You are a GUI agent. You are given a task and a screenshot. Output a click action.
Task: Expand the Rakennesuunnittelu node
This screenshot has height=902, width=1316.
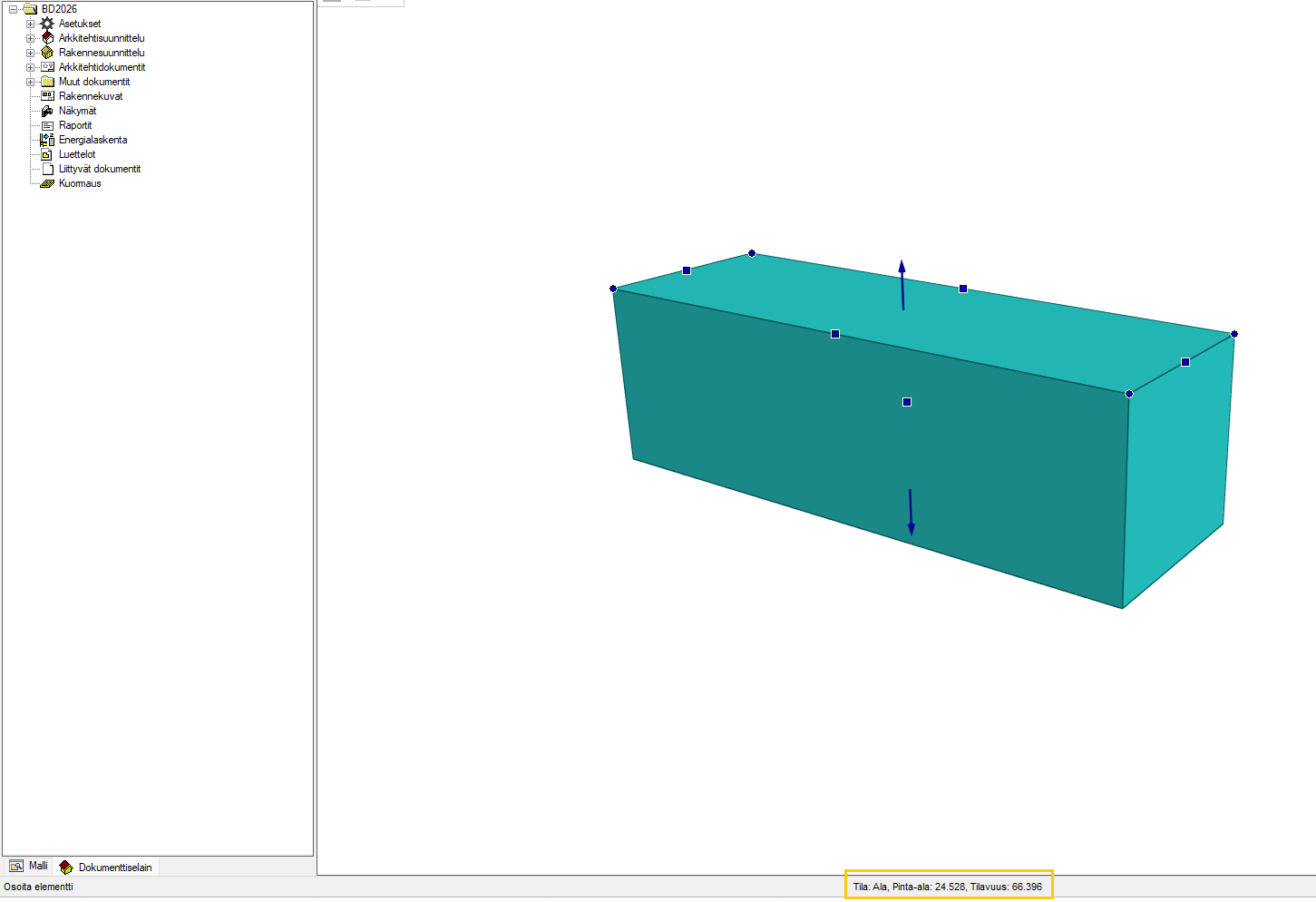click(30, 53)
